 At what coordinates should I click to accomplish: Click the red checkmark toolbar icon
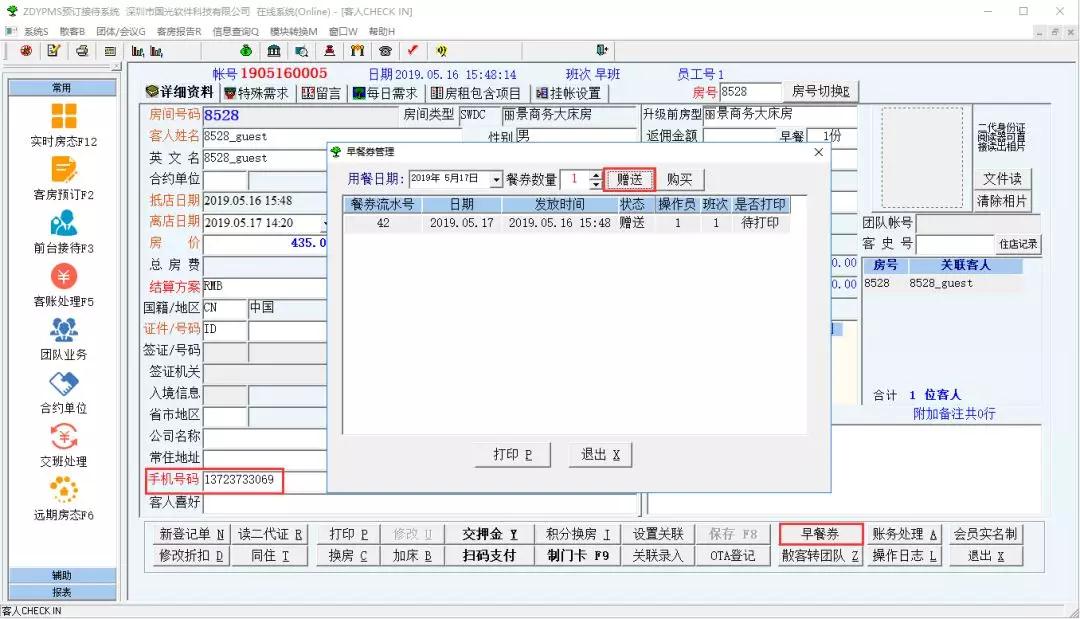412,51
